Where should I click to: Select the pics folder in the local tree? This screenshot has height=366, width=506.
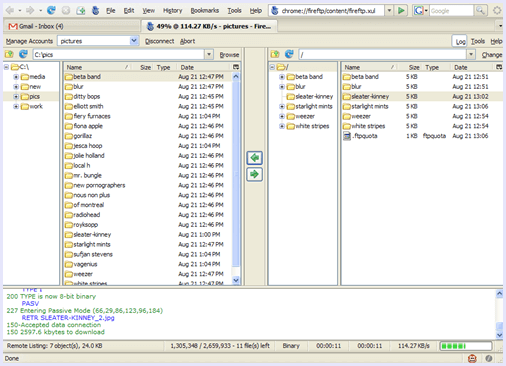pyautogui.click(x=34, y=97)
